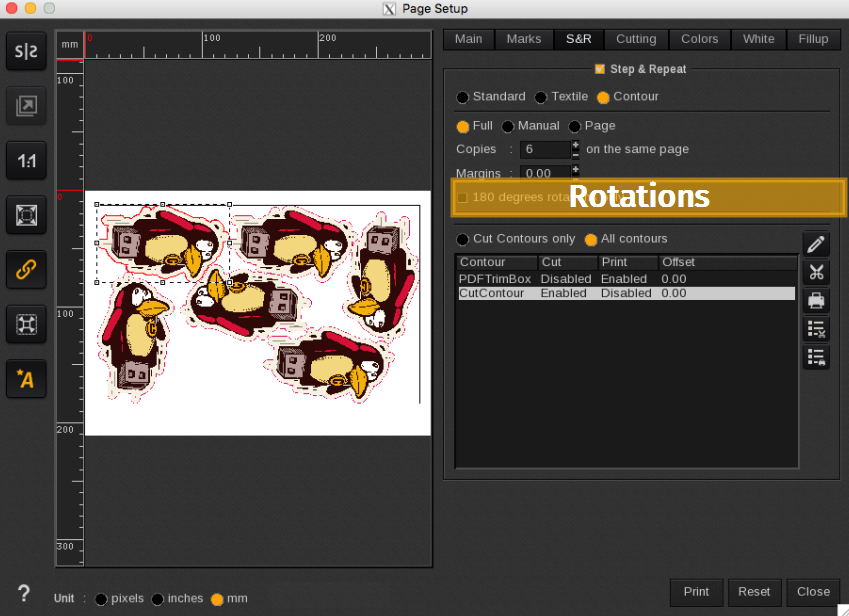Open the Marks tab
The image size is (849, 616).
tap(523, 39)
